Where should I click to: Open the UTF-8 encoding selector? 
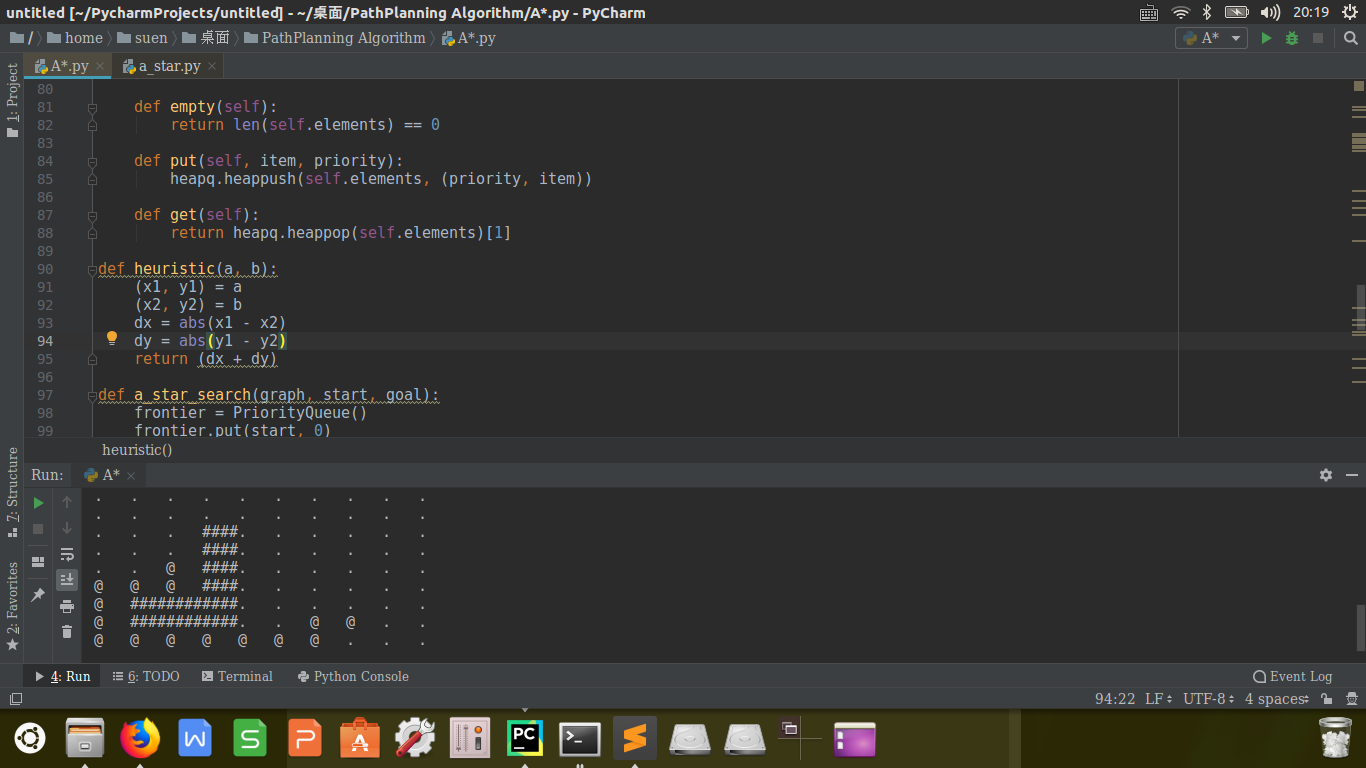click(1208, 699)
